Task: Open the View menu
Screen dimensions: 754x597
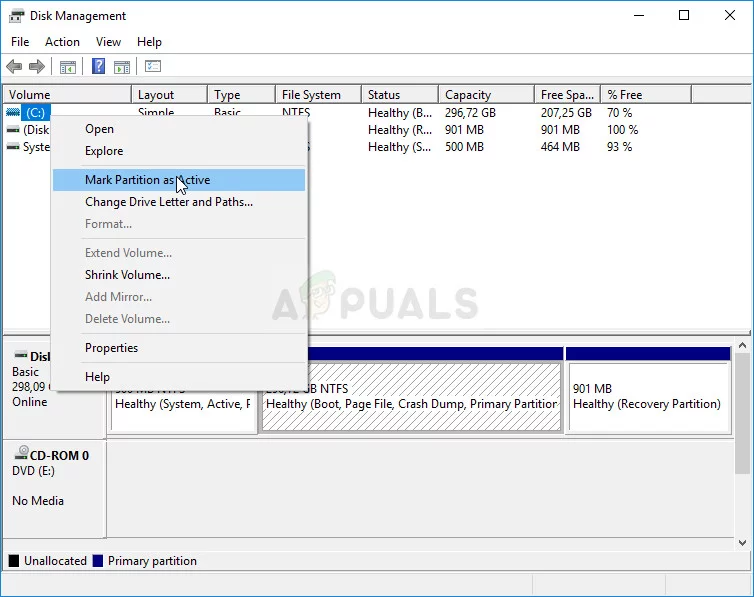Action: 108,42
